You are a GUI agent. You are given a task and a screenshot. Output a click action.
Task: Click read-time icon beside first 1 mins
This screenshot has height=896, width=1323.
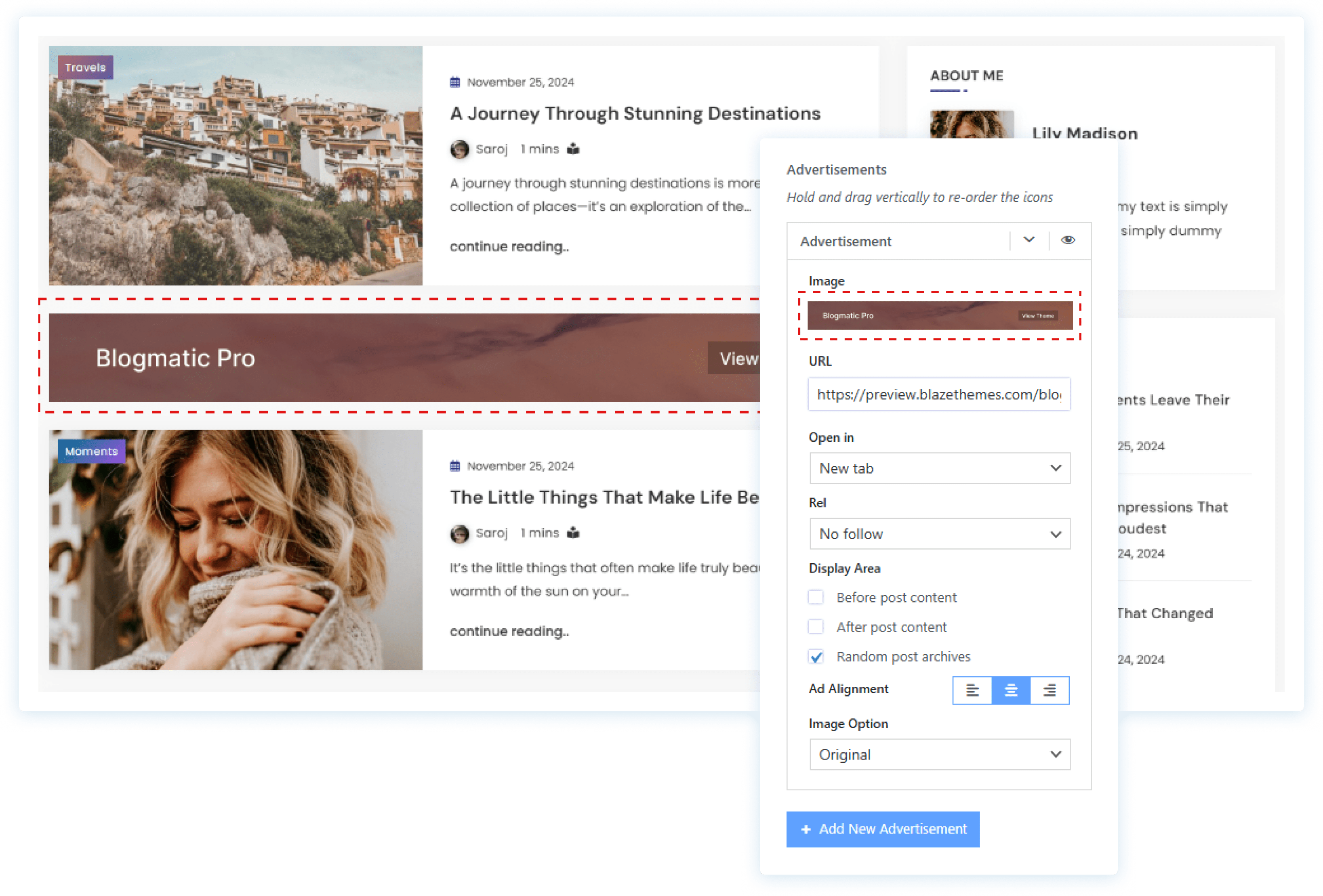(573, 149)
